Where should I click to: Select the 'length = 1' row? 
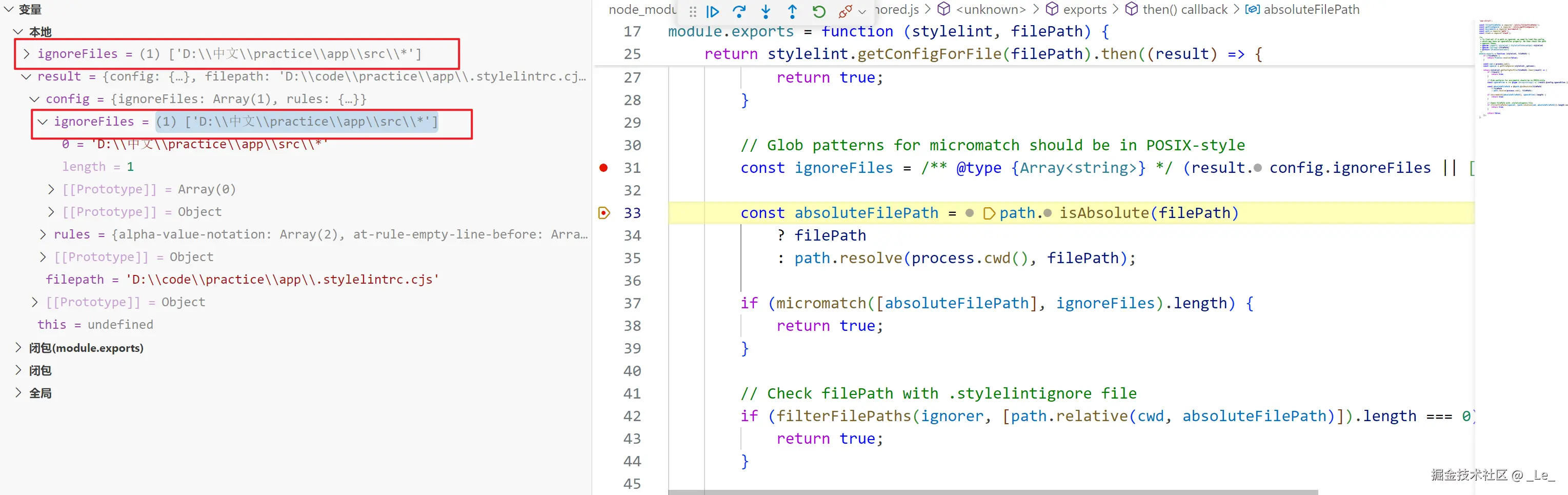295,166
